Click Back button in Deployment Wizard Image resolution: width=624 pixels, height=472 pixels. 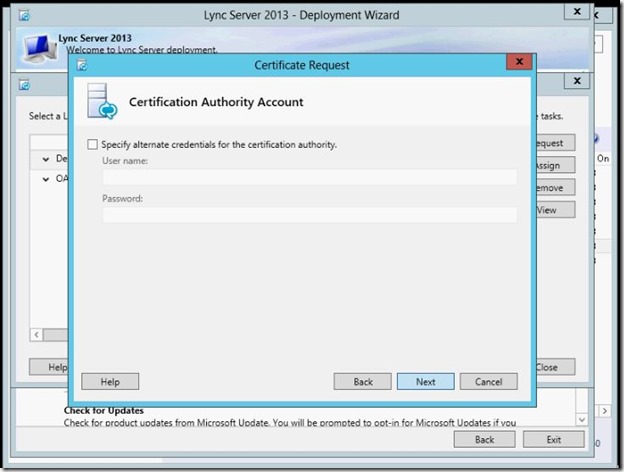(484, 439)
